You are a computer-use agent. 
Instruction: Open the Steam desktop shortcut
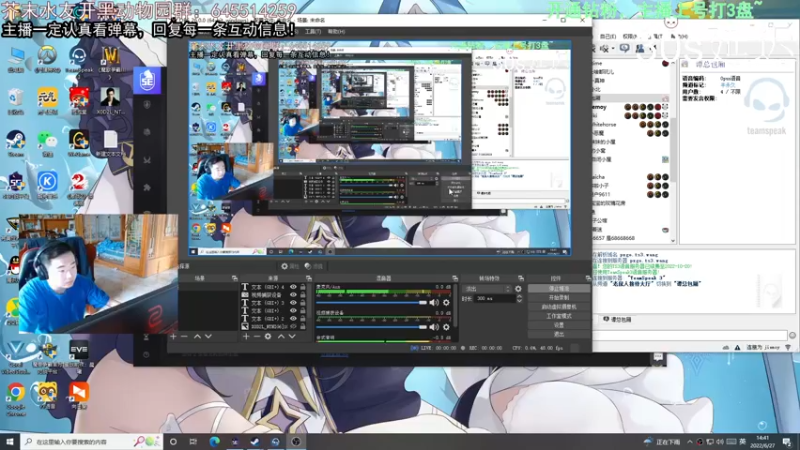point(16,144)
